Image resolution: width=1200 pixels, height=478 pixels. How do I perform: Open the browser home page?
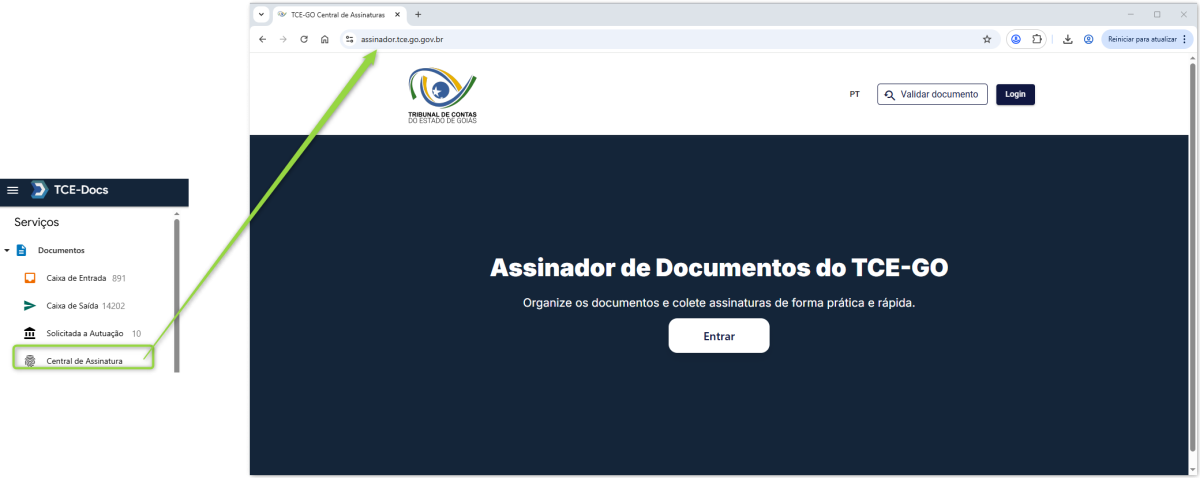[325, 39]
